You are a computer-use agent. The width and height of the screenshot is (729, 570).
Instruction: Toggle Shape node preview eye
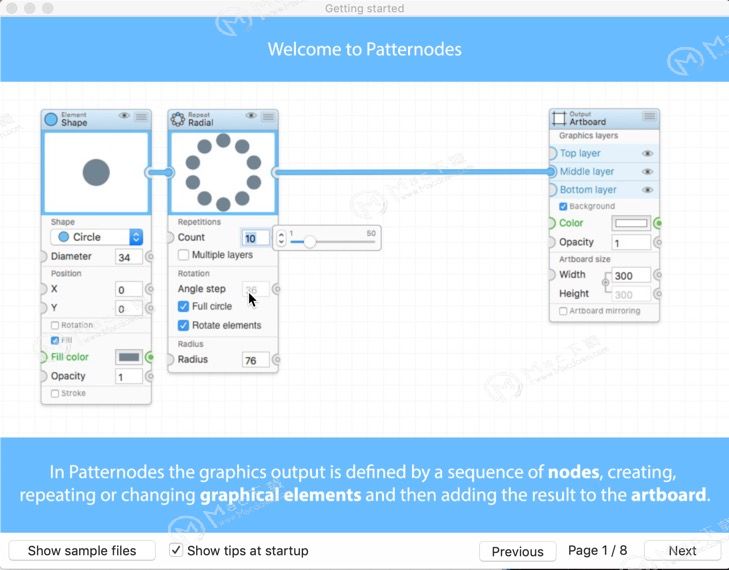pyautogui.click(x=124, y=116)
